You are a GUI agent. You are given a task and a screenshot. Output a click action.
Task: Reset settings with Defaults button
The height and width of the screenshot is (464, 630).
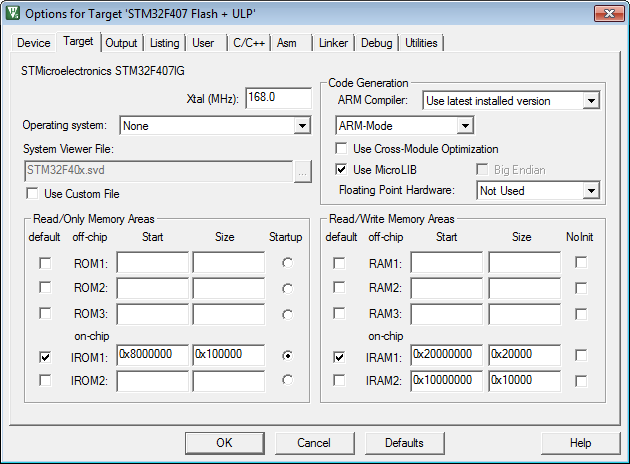404,443
